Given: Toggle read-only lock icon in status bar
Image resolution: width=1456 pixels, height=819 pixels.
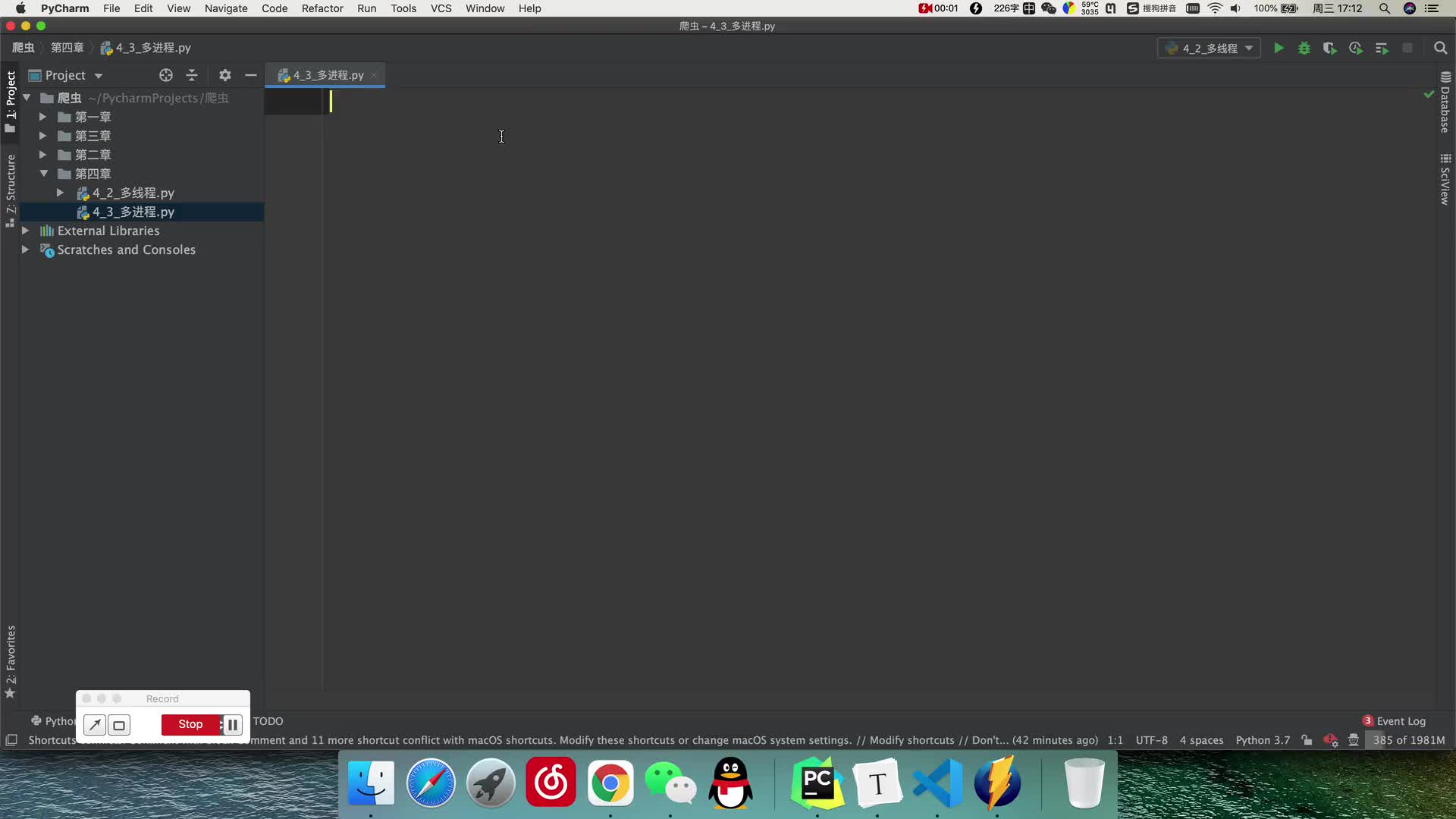Looking at the screenshot, I should pos(1307,740).
